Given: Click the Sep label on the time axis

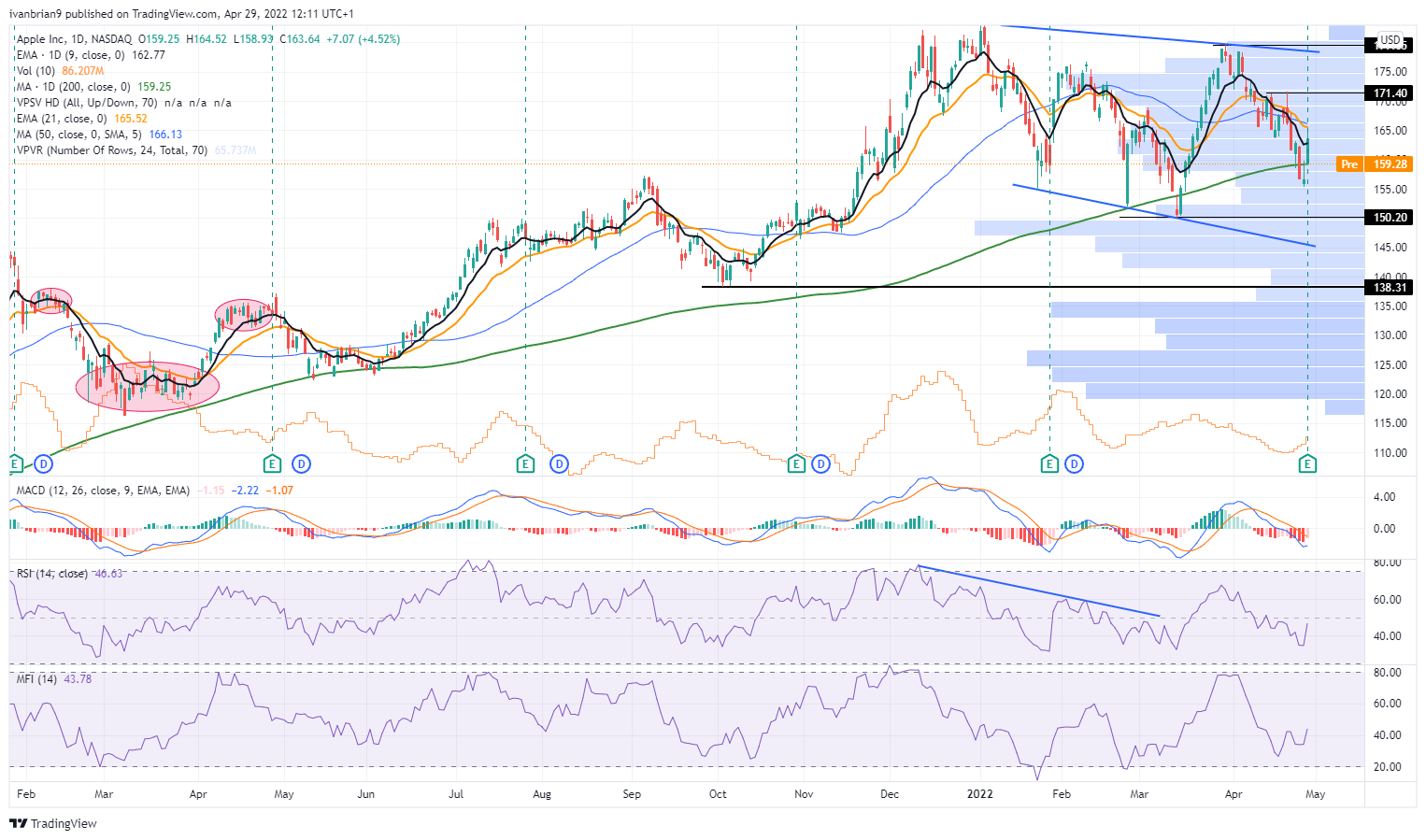Looking at the screenshot, I should click(x=633, y=794).
